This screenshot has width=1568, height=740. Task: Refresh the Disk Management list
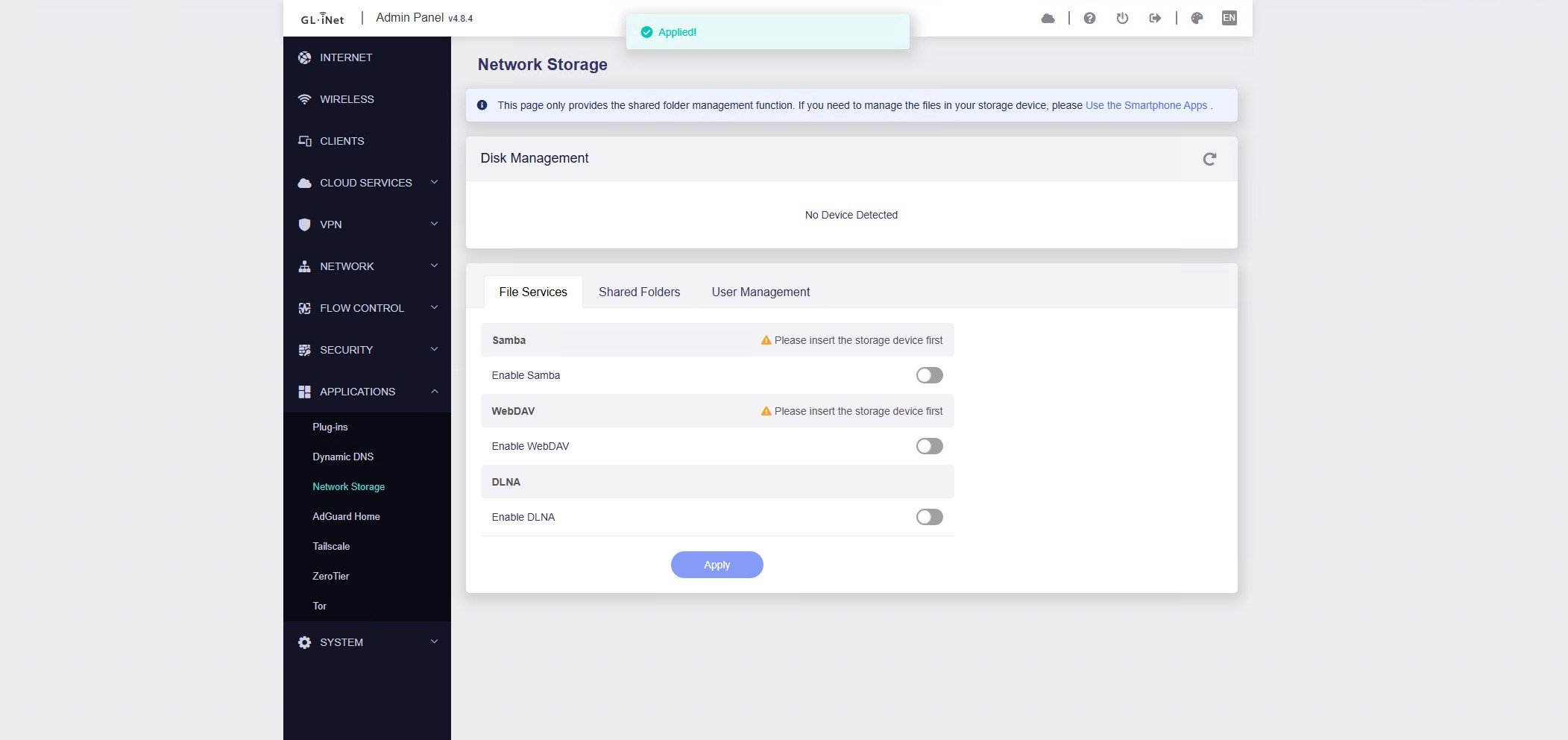[1209, 159]
